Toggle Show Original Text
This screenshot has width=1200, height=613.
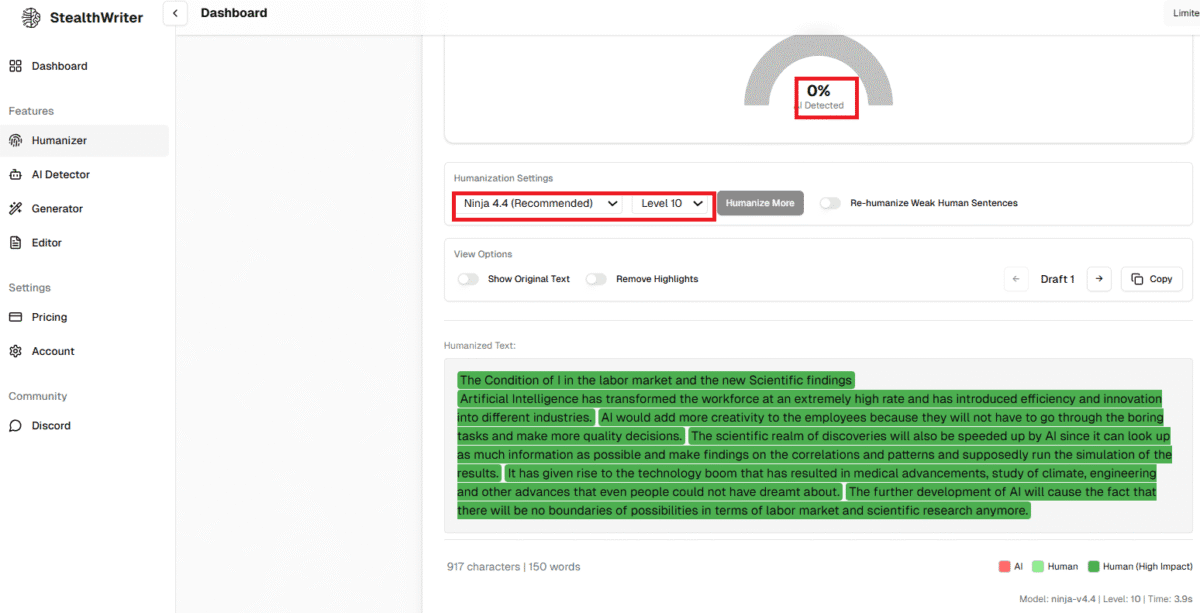point(468,279)
